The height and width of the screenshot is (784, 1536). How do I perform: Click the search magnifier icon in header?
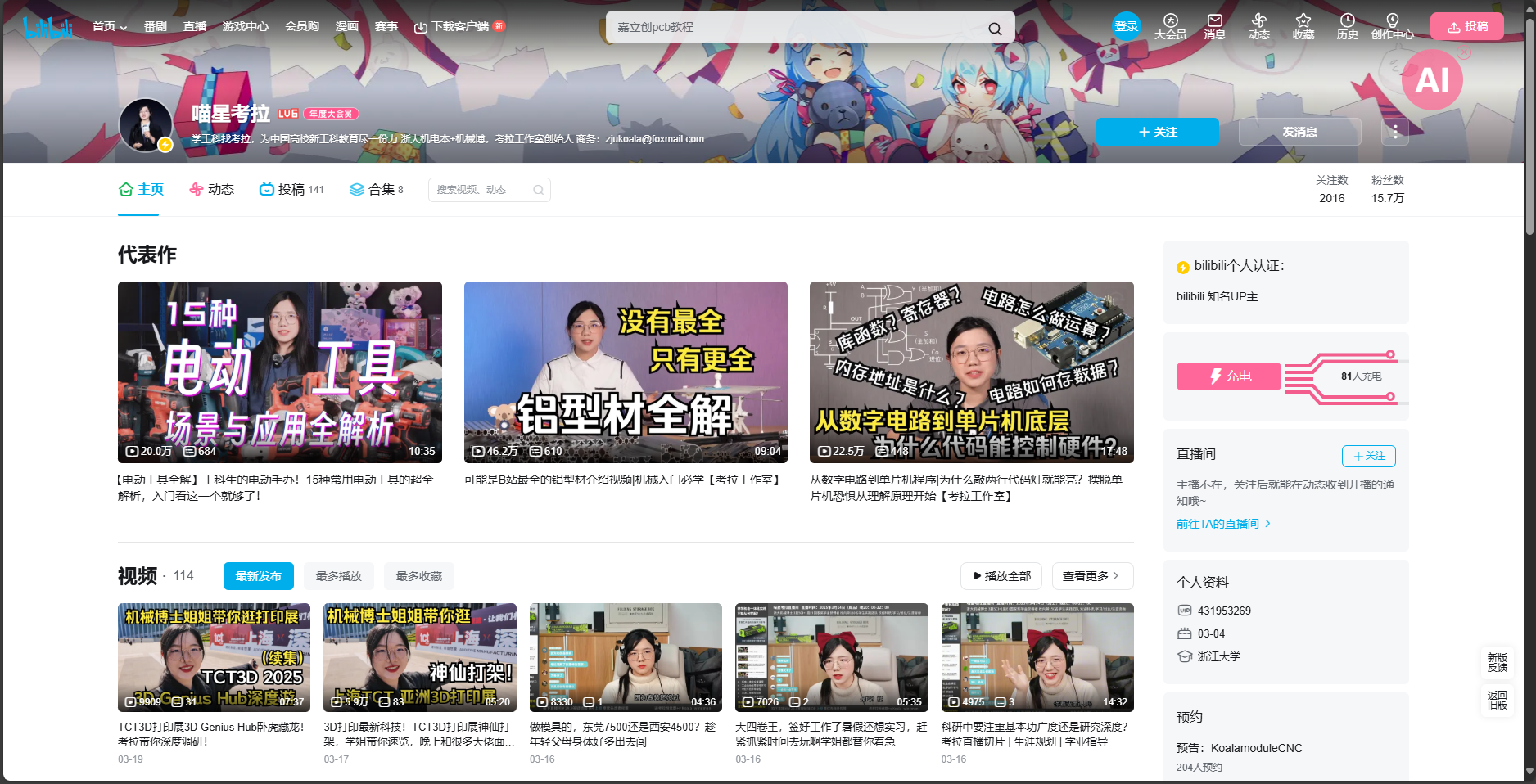995,28
